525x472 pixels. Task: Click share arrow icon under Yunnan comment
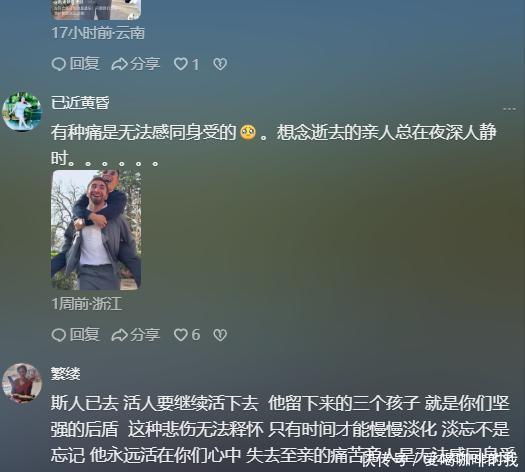(x=119, y=64)
